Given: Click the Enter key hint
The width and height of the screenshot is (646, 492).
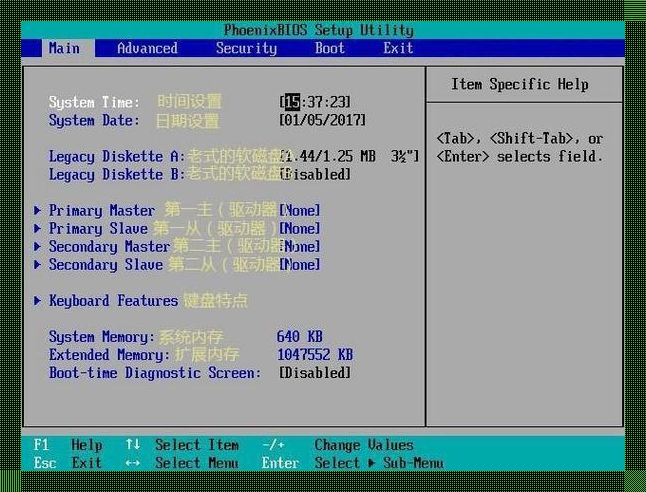Looking at the screenshot, I should pos(281,463).
